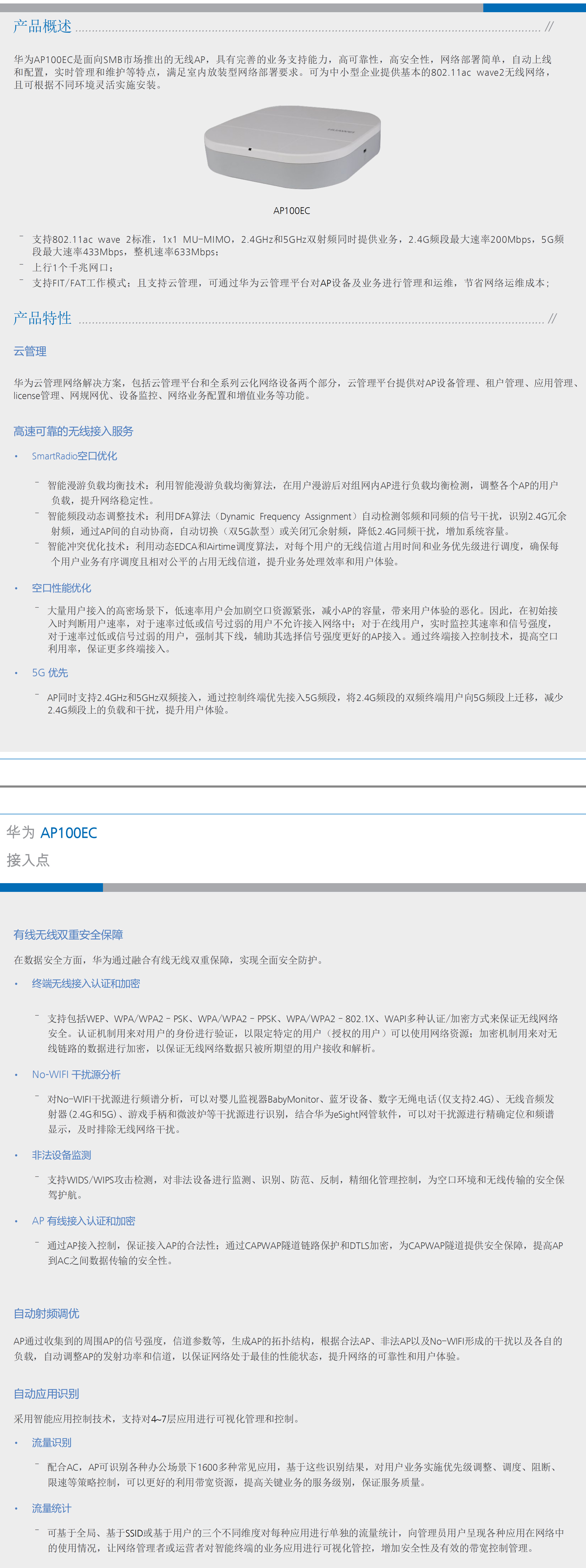Select the AP 有线接入认证和加密 heading
Screen dimensions: 586x1568
pyautogui.click(x=83, y=1220)
